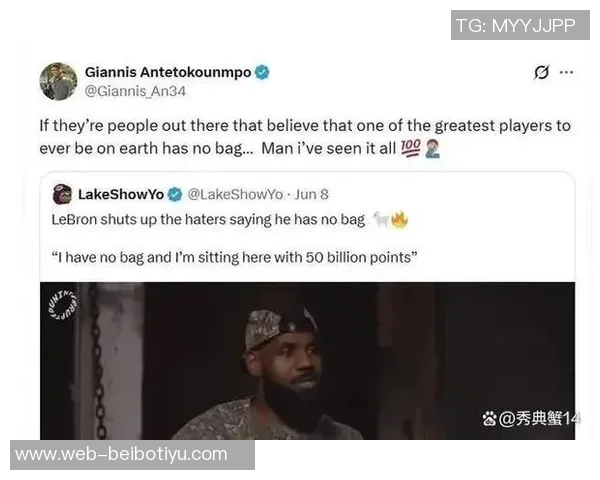Click the 100 emoji in the tweet
This screenshot has height=480, width=600.
coord(411,147)
